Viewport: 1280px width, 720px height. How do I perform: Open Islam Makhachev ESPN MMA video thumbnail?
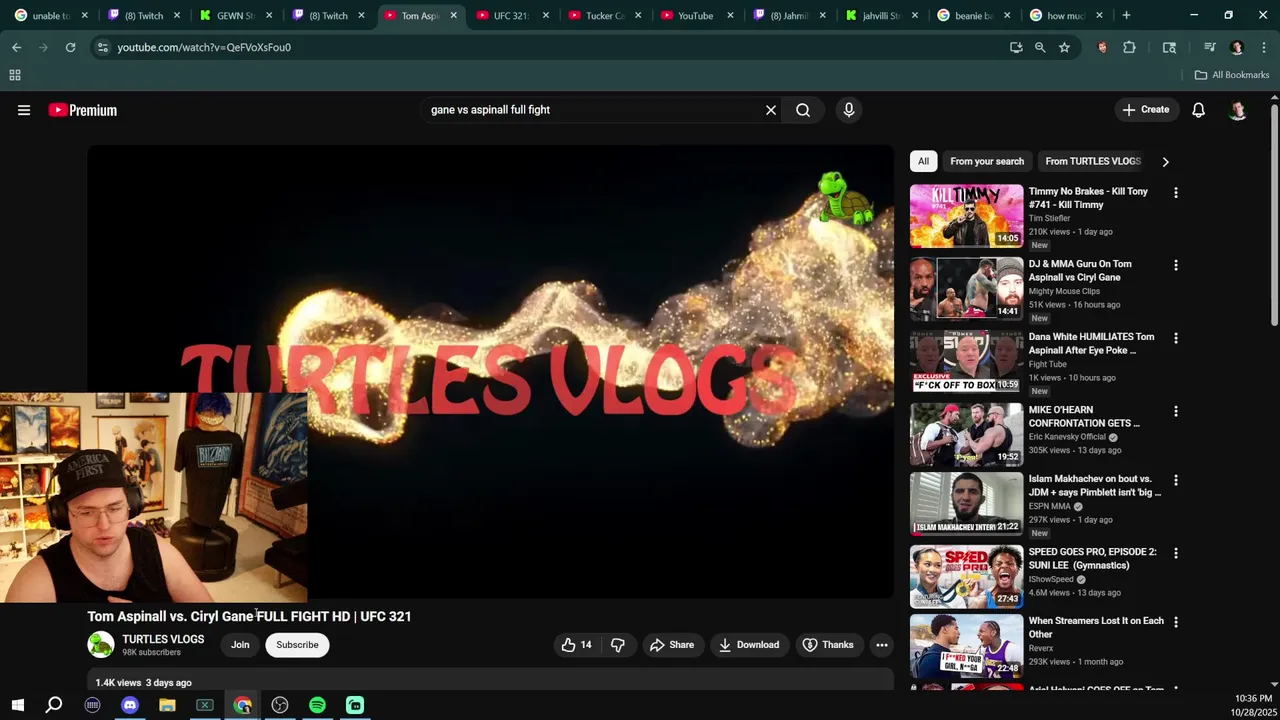[x=966, y=504]
